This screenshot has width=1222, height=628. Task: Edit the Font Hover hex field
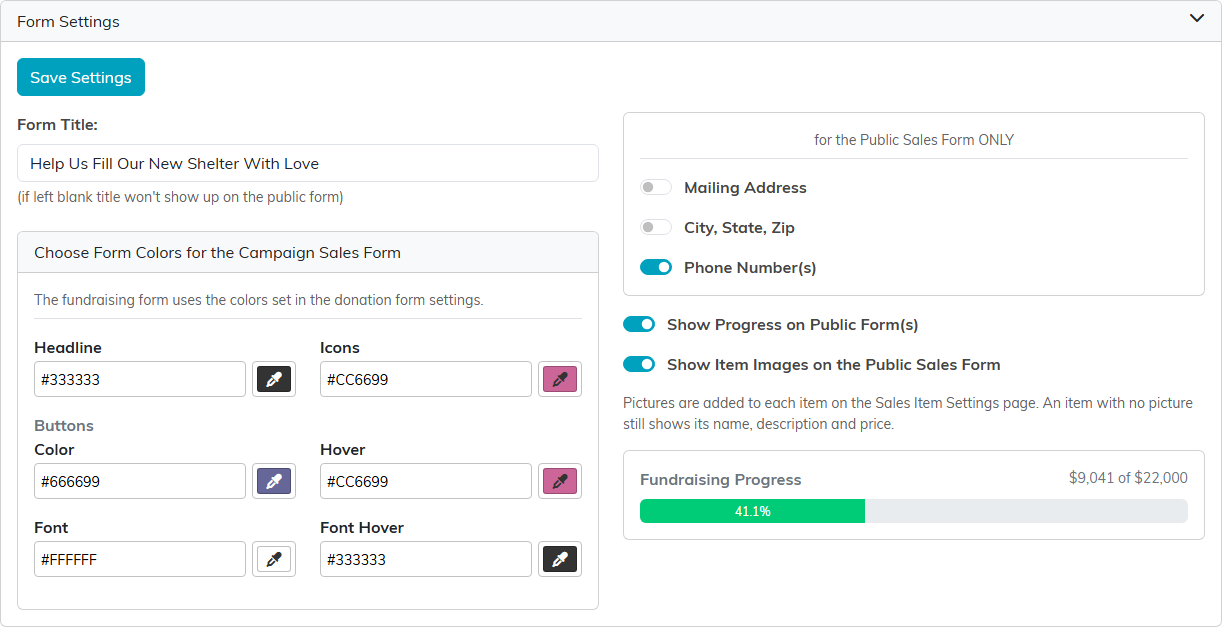[x=426, y=559]
